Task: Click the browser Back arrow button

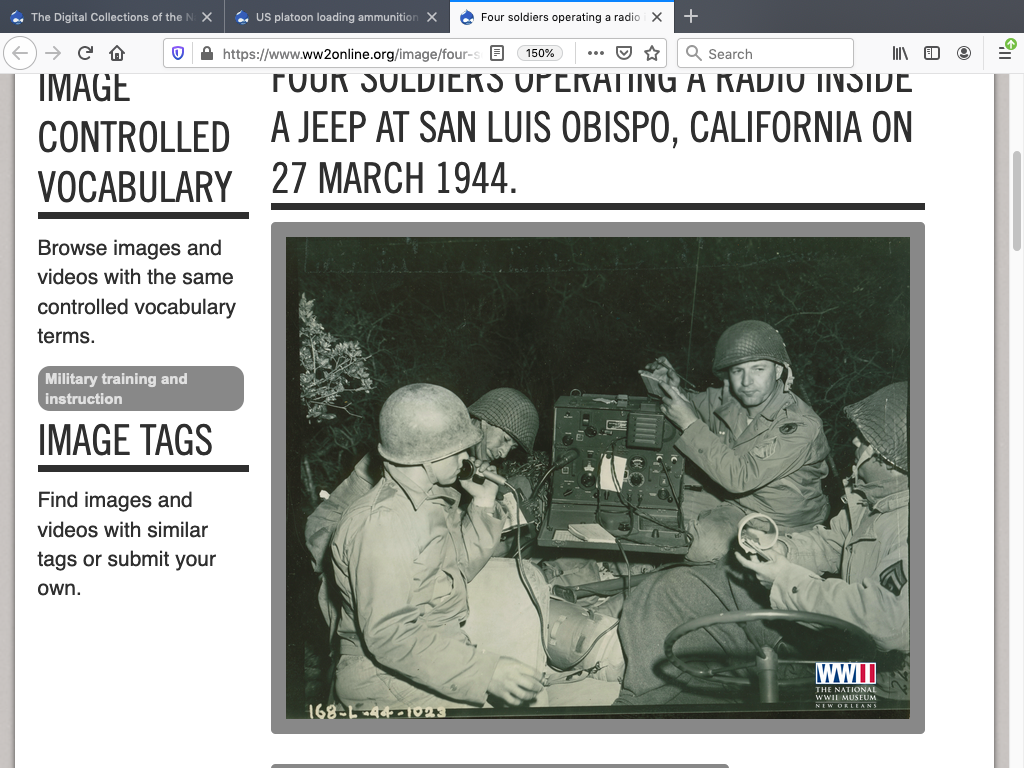Action: click(22, 54)
